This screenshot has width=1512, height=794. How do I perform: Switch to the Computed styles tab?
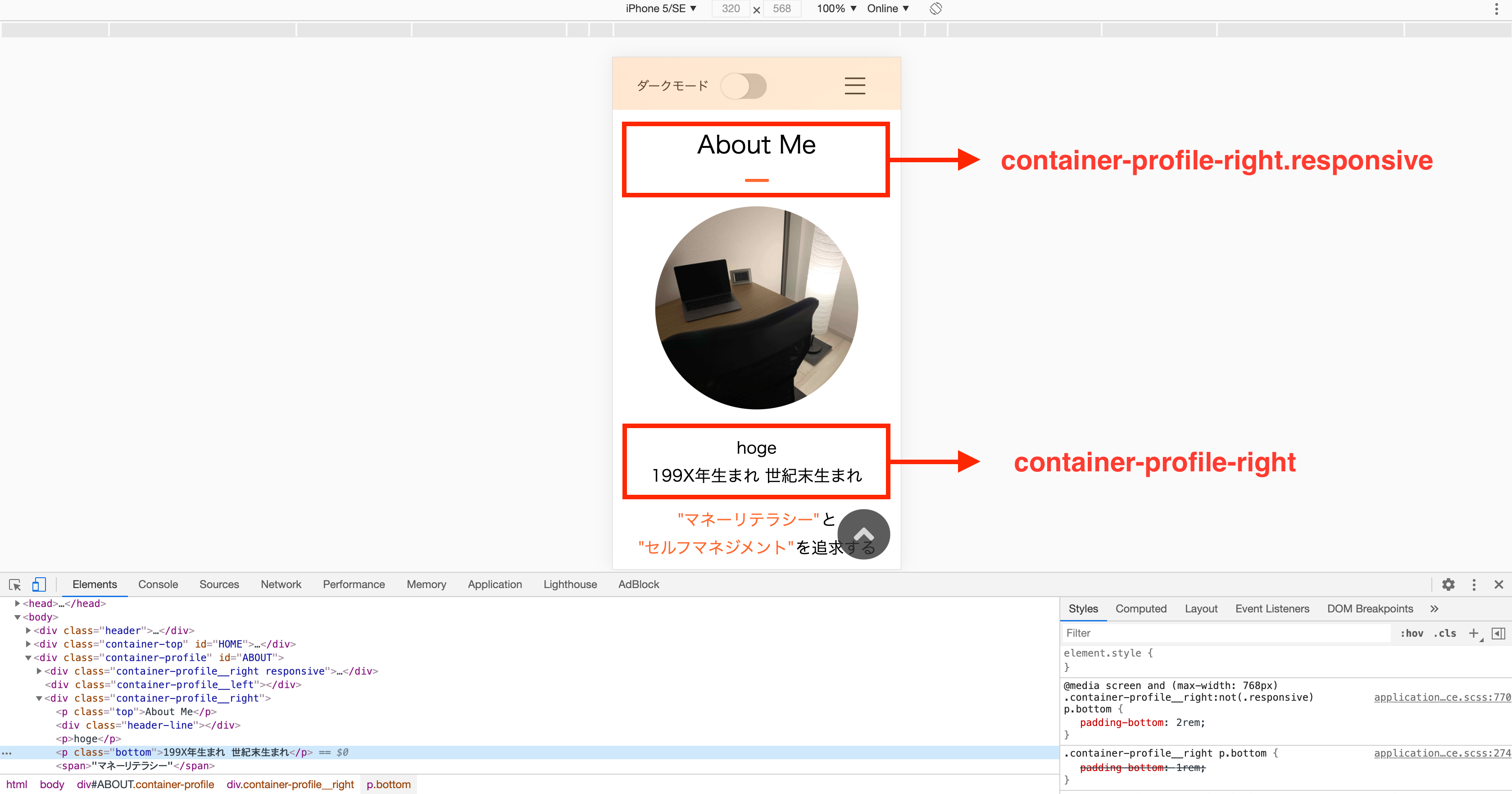1140,608
